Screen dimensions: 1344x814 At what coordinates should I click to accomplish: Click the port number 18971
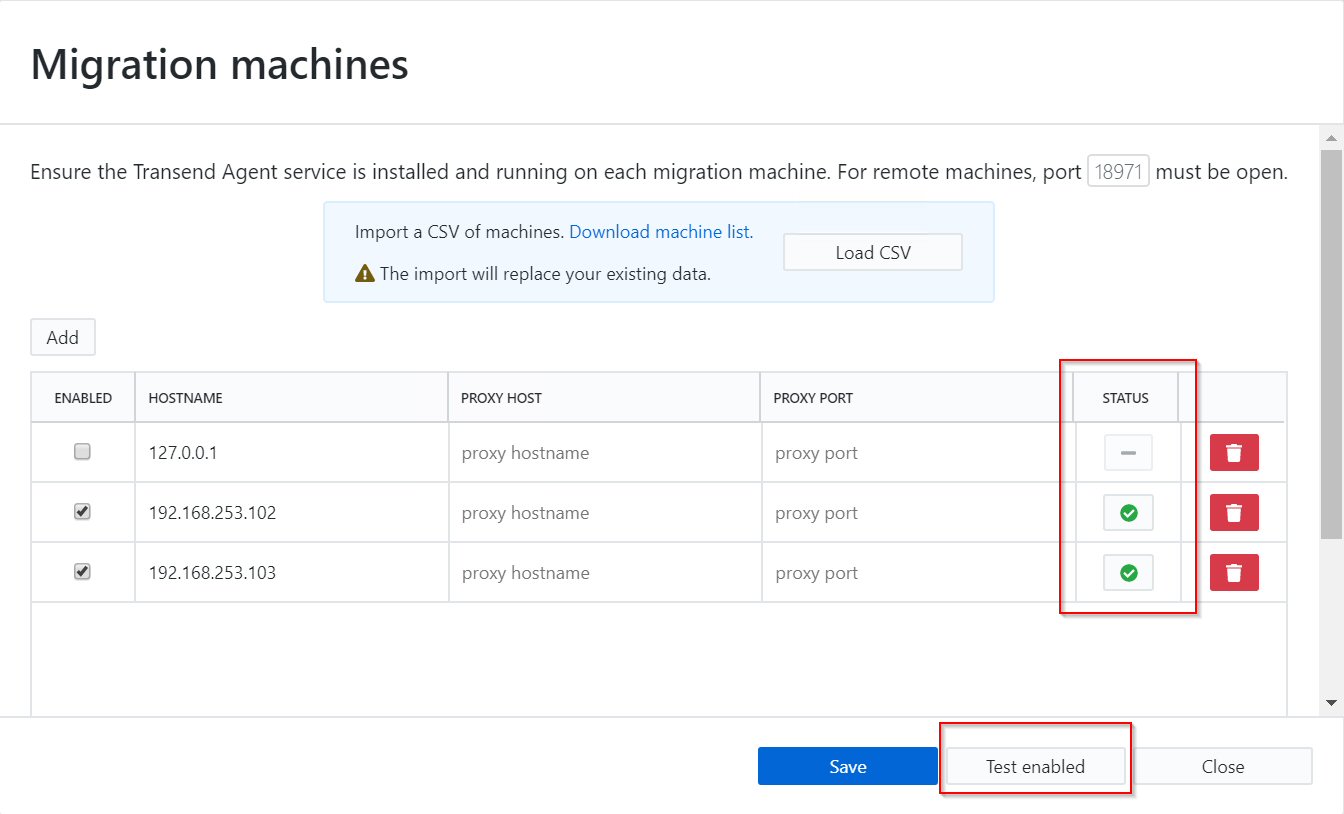click(x=1118, y=172)
